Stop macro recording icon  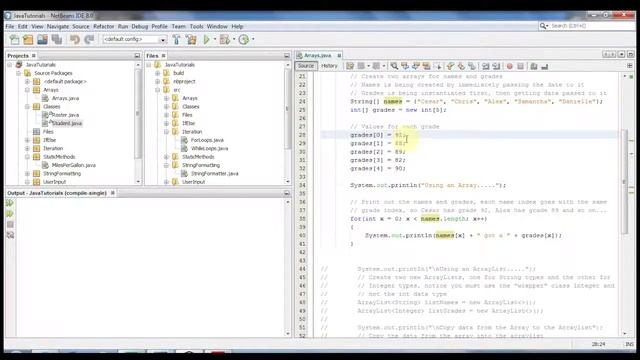[520, 66]
